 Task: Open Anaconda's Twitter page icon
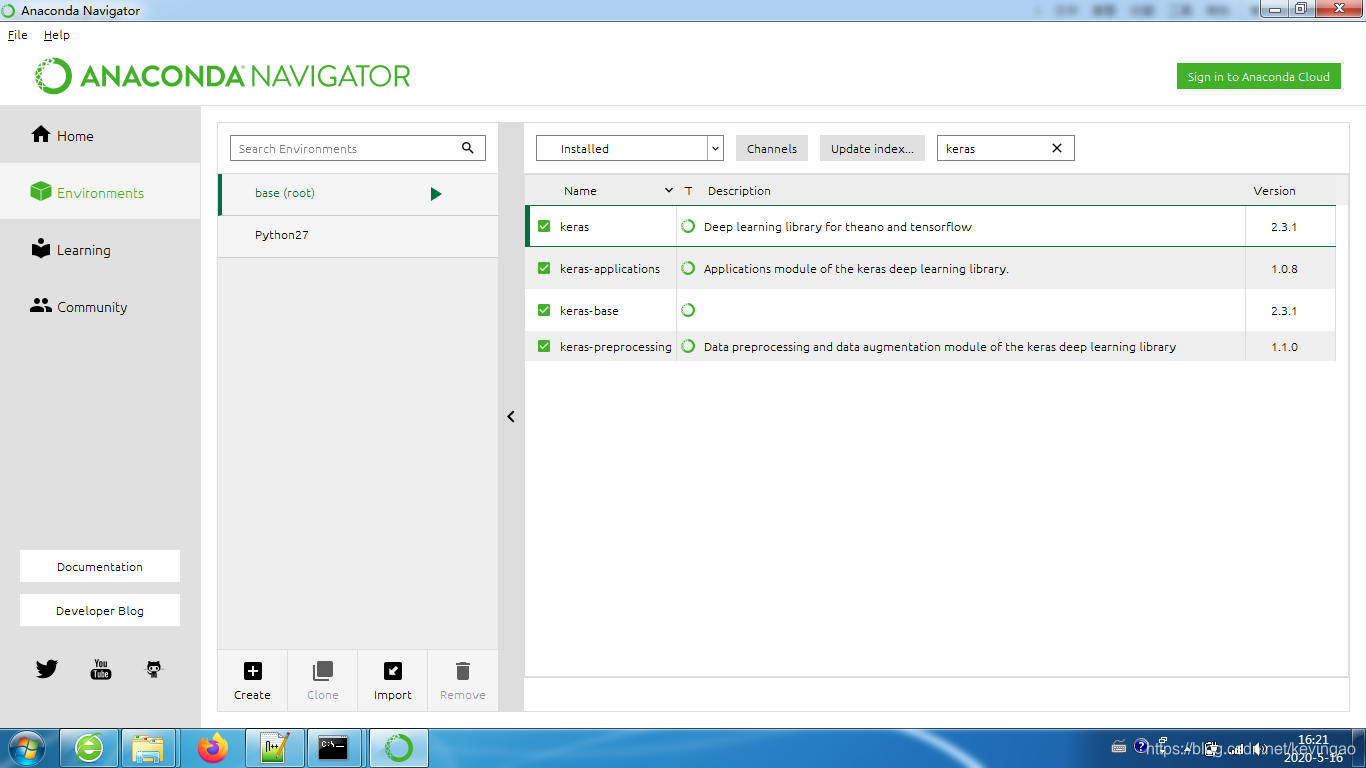47,669
